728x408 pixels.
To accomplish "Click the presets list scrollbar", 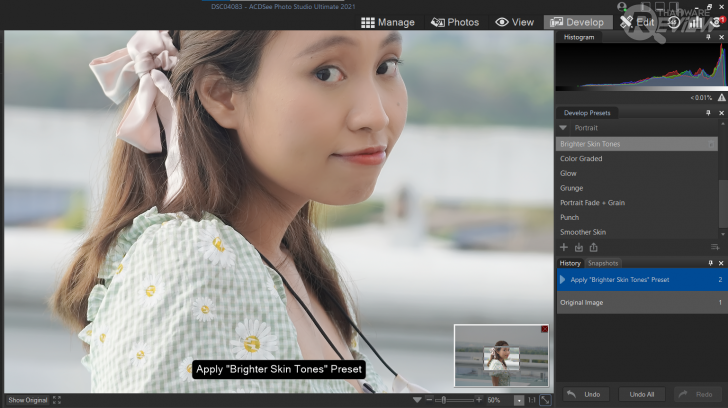I will pos(722,204).
